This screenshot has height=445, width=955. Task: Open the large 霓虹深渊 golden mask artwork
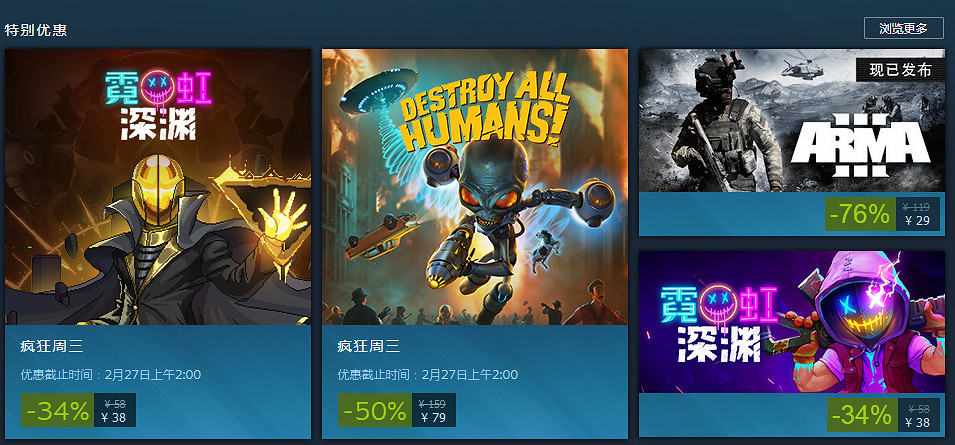click(x=158, y=187)
